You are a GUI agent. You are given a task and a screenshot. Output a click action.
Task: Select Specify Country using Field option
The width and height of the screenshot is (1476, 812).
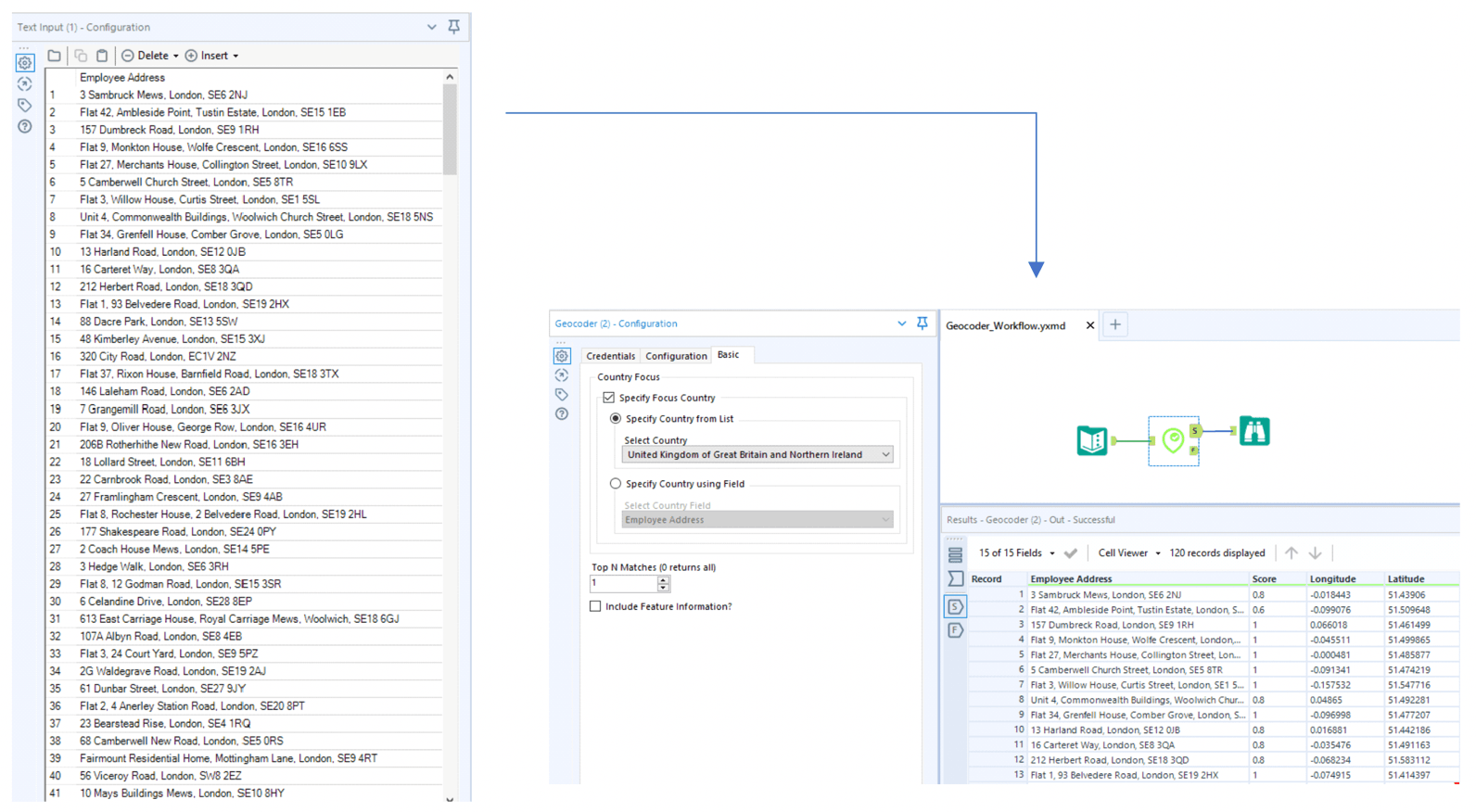point(616,484)
